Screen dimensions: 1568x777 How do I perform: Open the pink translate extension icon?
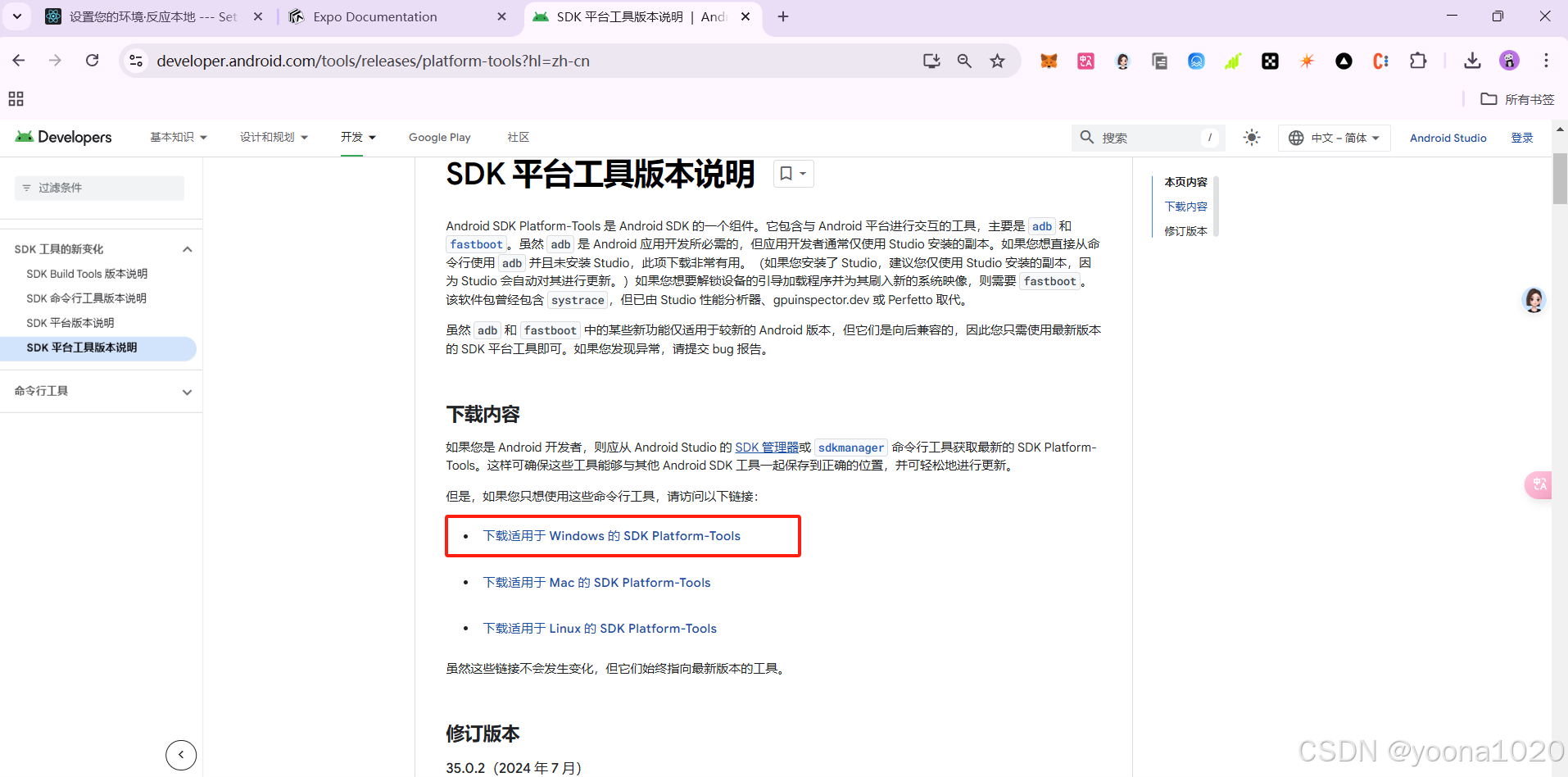(1085, 61)
